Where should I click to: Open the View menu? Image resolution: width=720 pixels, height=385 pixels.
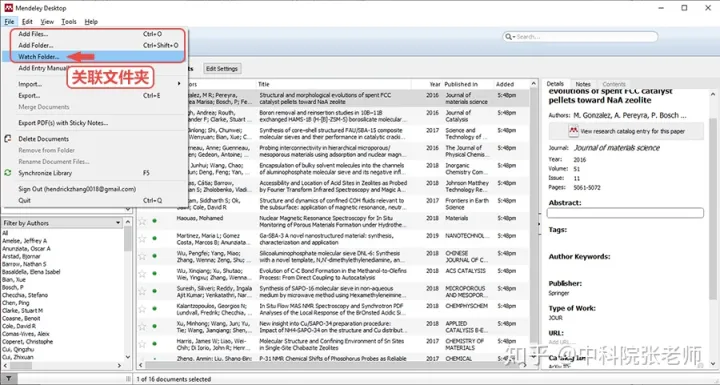click(47, 22)
